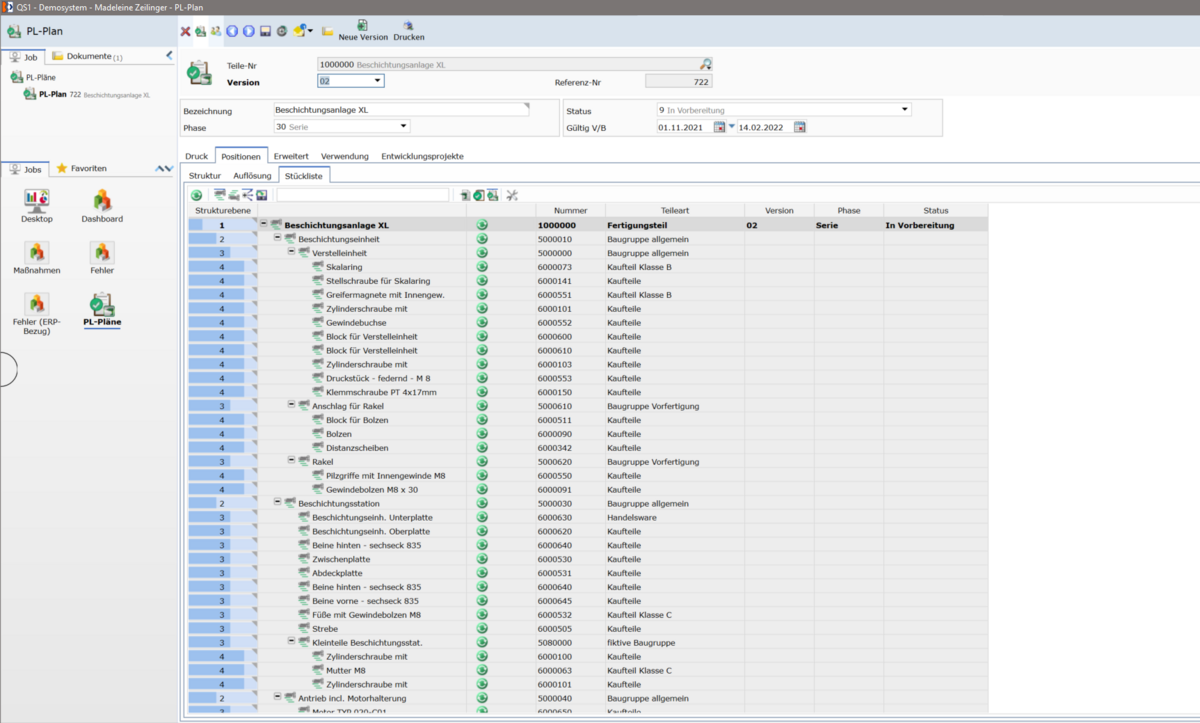Open the yellow note dropdown in toolbar
Image resolution: width=1200 pixels, height=723 pixels.
[x=310, y=31]
